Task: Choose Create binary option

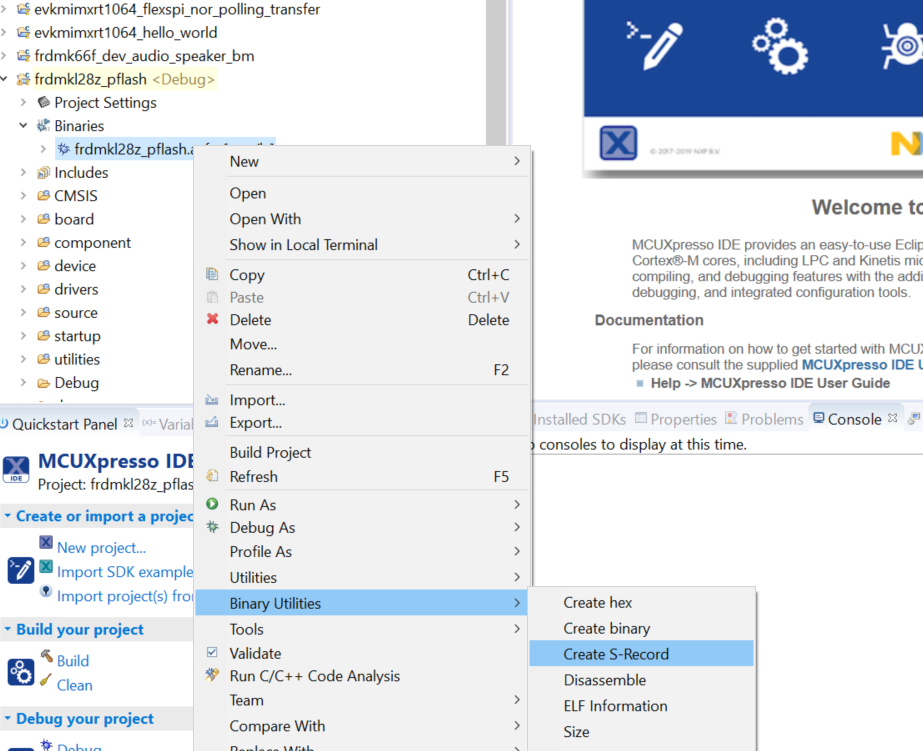Action: [x=641, y=628]
